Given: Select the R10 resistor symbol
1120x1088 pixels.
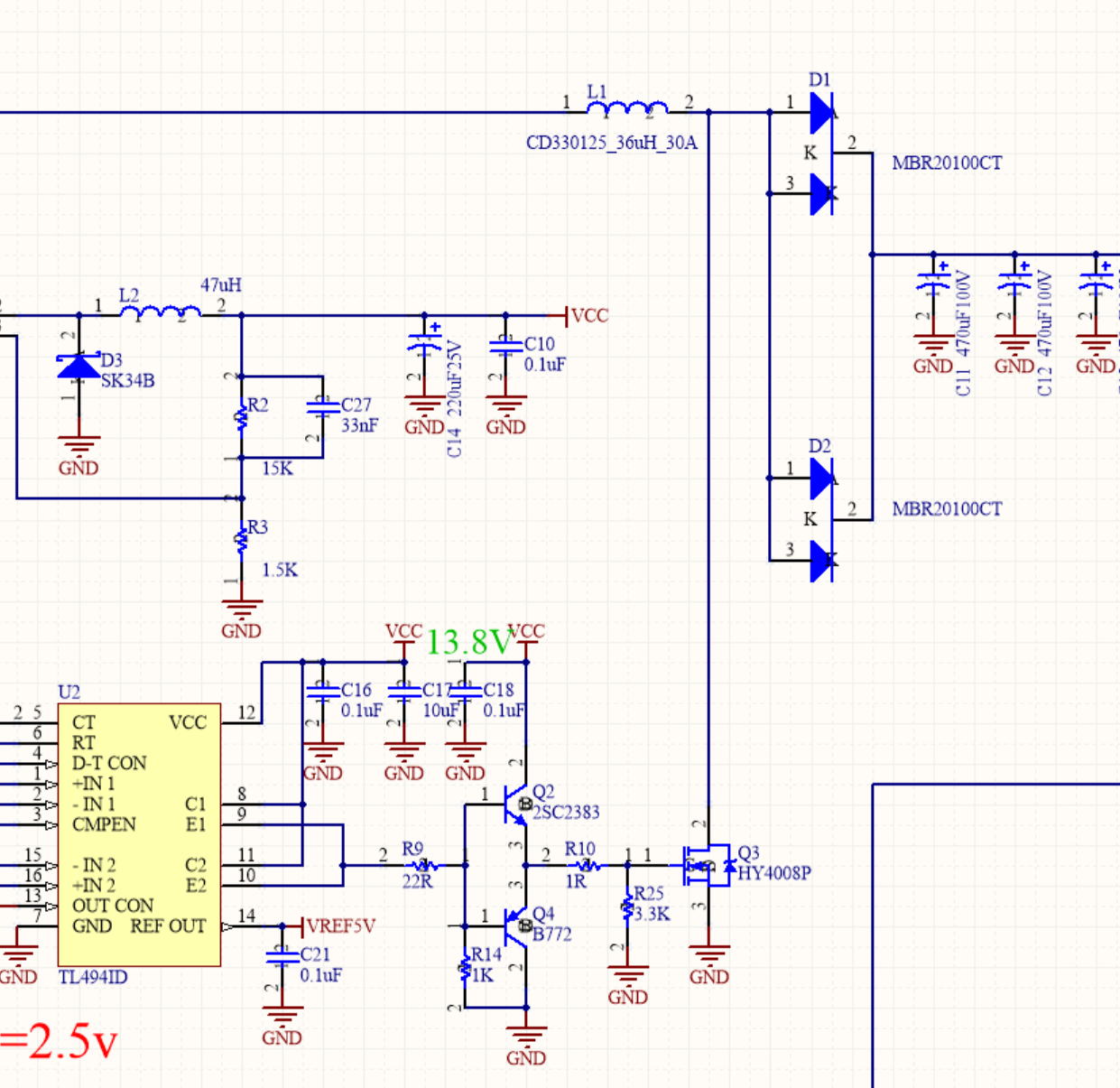Looking at the screenshot, I should tap(587, 865).
